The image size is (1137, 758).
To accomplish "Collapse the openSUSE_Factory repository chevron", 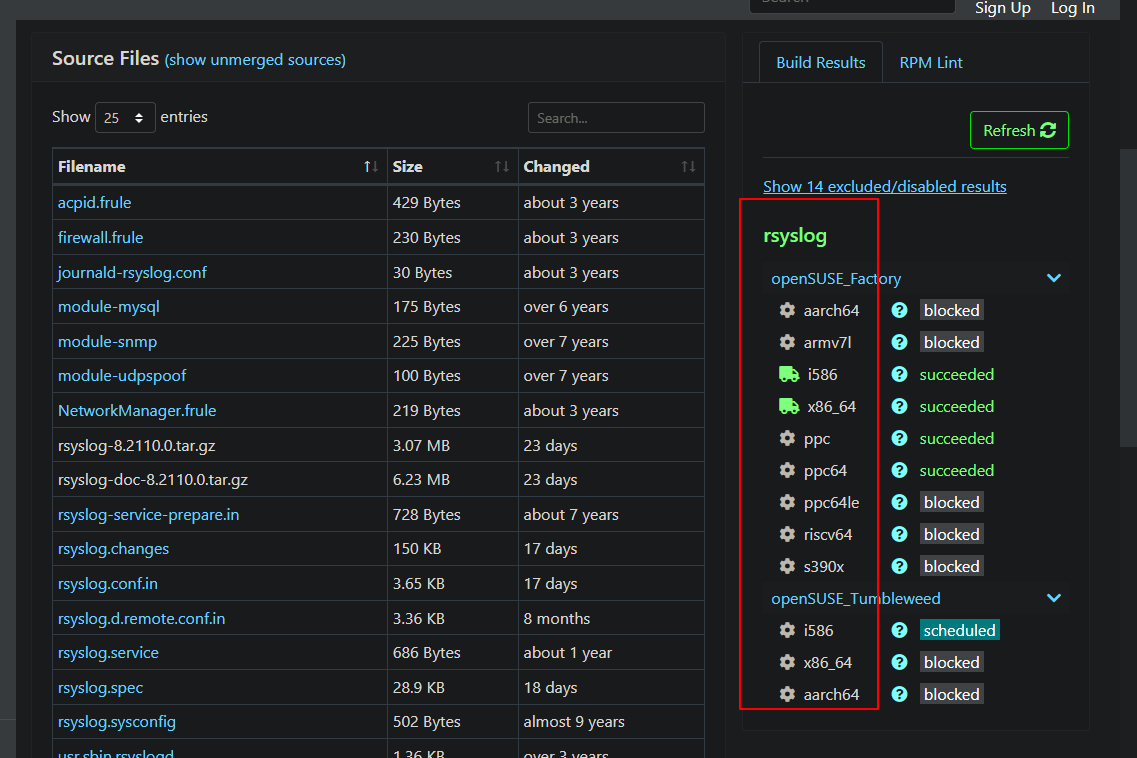I will 1053,278.
